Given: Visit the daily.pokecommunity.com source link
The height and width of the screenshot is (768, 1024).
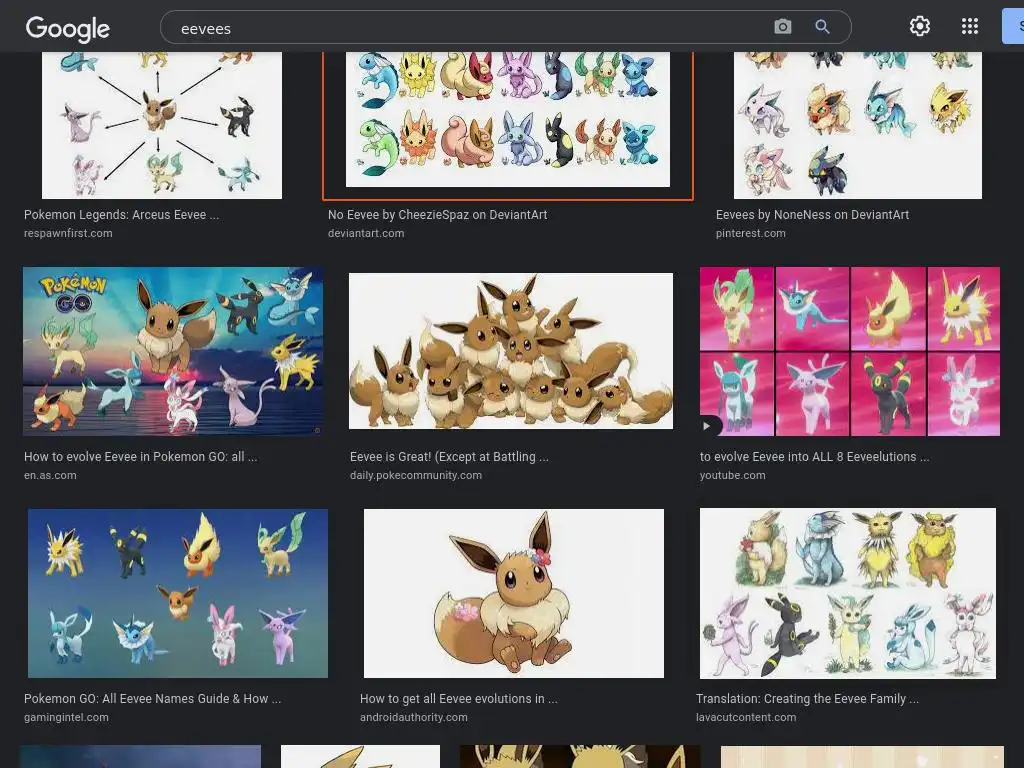Looking at the screenshot, I should [415, 475].
